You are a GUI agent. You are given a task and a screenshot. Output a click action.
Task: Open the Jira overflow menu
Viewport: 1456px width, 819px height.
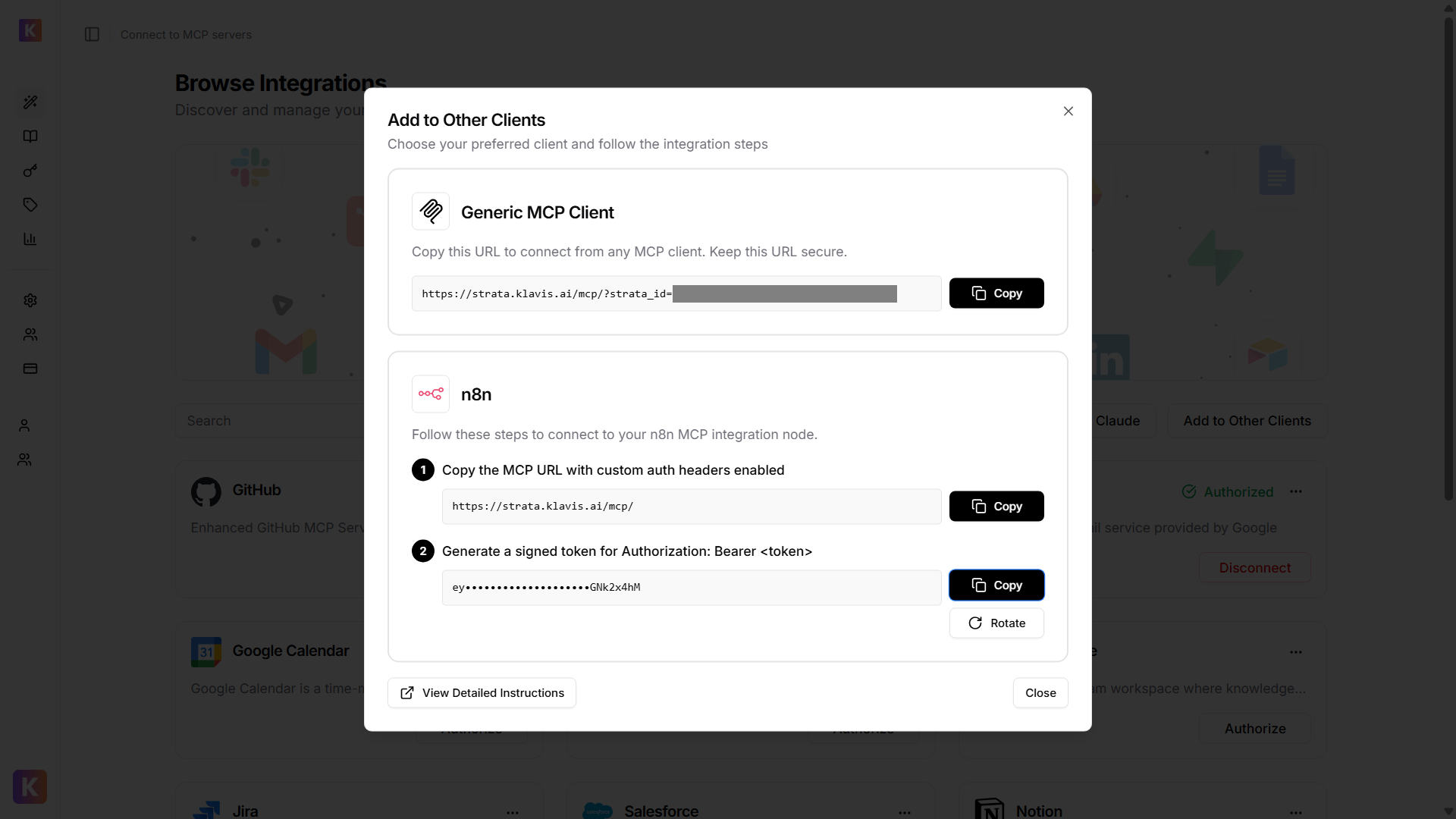coord(513,812)
